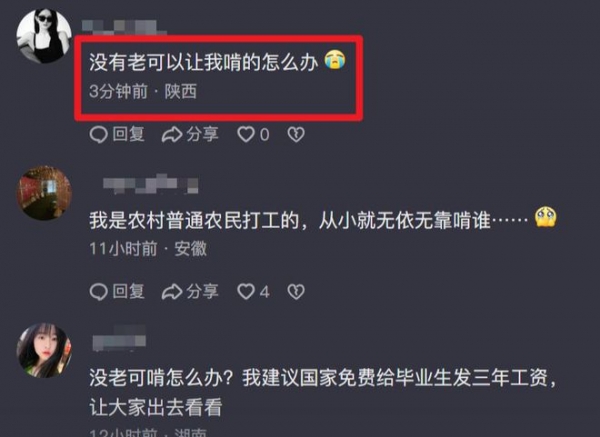Share the Anhui user's comment
The width and height of the screenshot is (600, 437).
(x=190, y=292)
